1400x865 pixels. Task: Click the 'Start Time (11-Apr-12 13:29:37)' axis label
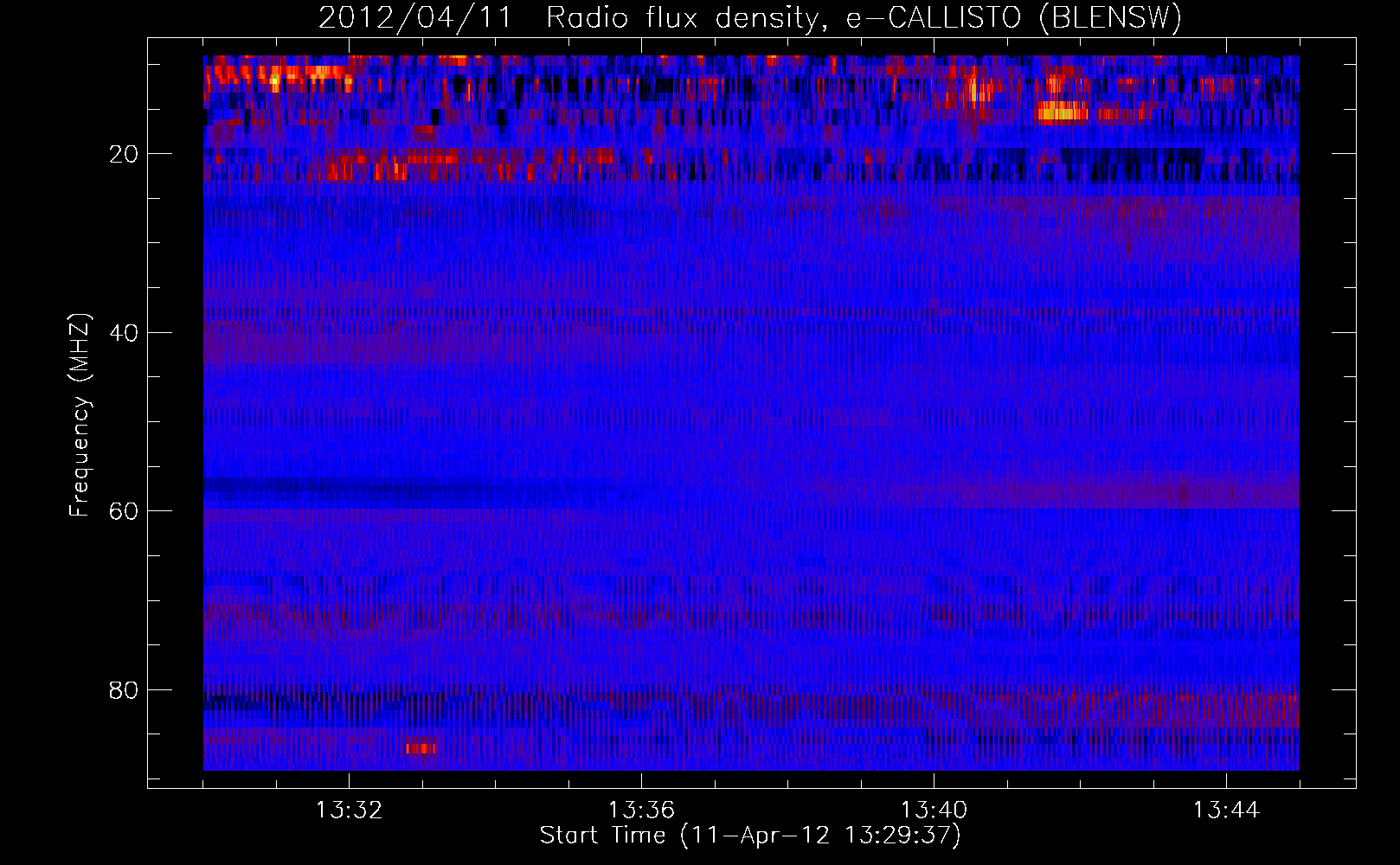point(750,836)
